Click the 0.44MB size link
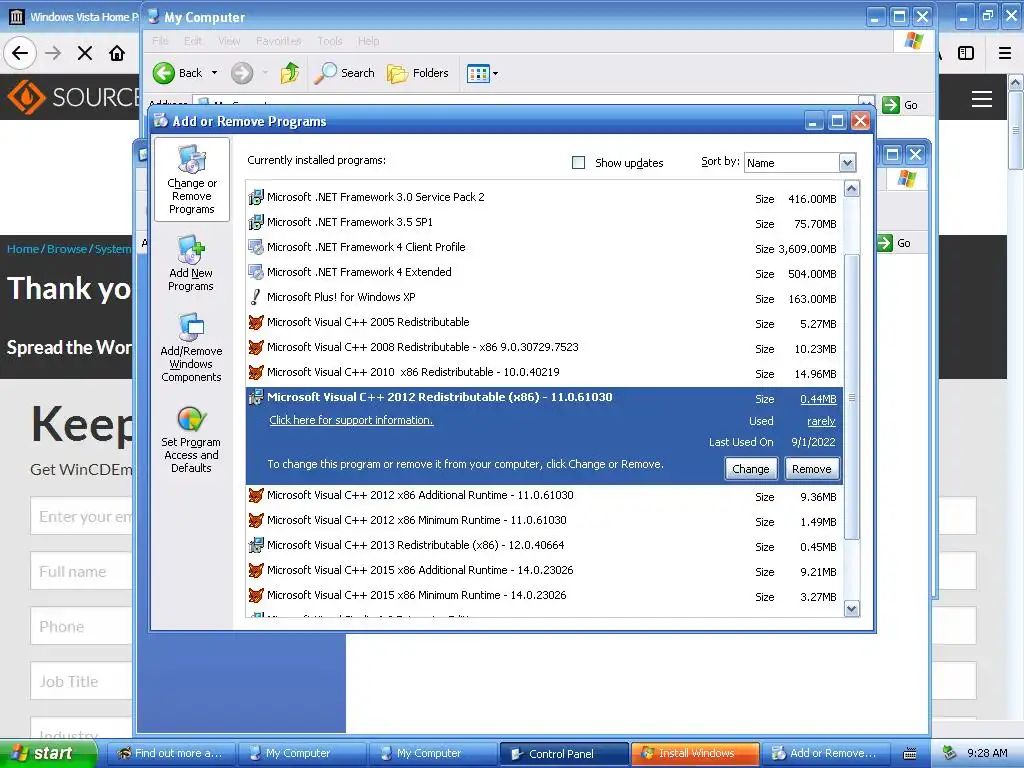Image resolution: width=1024 pixels, height=768 pixels. pyautogui.click(x=818, y=399)
